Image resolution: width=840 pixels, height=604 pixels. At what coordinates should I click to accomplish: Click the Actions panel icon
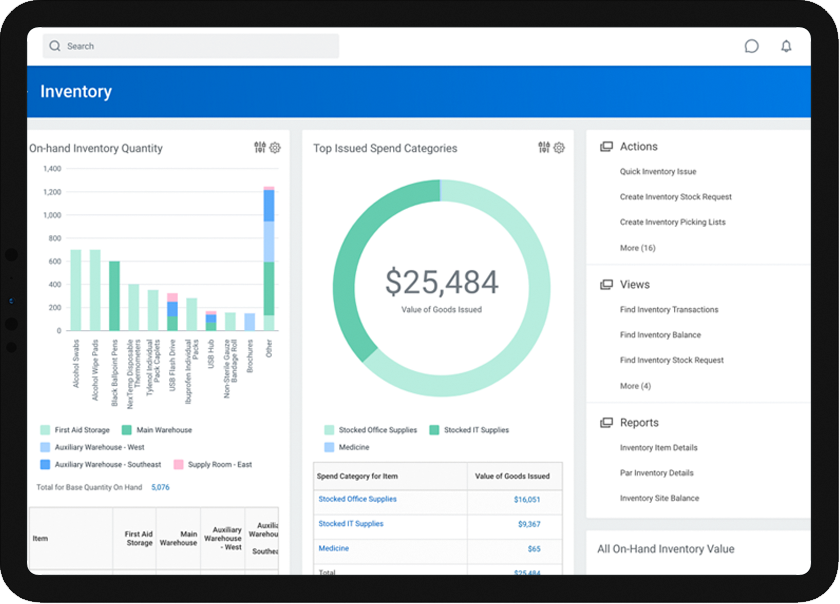coord(606,147)
